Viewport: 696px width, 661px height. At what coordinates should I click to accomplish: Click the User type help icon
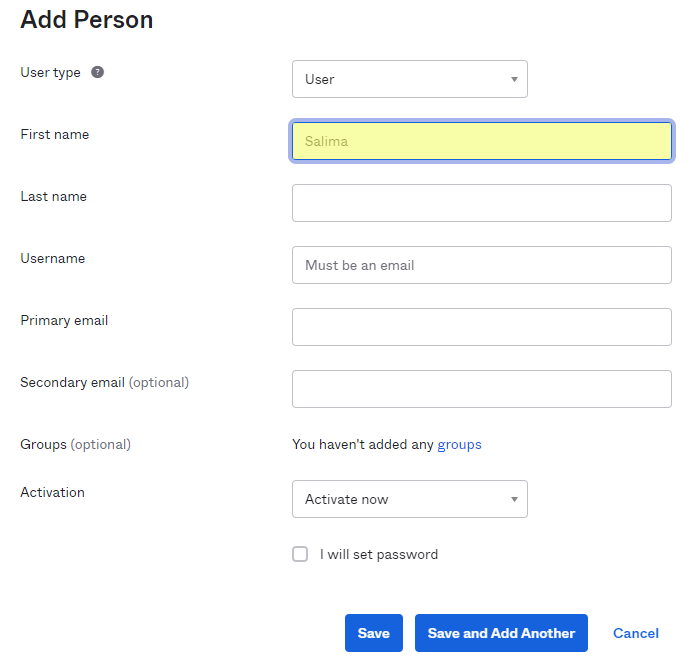click(97, 72)
